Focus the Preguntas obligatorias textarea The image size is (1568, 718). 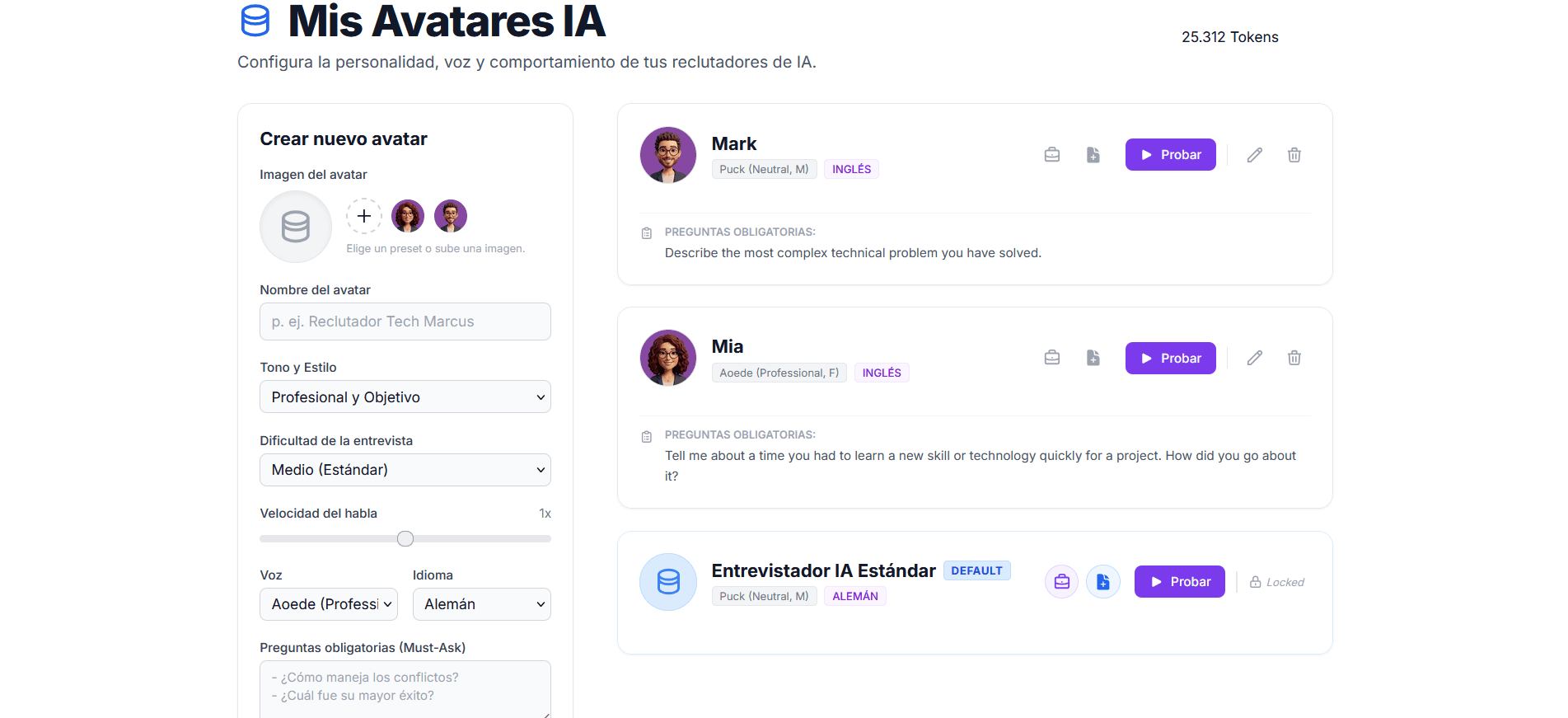(x=405, y=689)
